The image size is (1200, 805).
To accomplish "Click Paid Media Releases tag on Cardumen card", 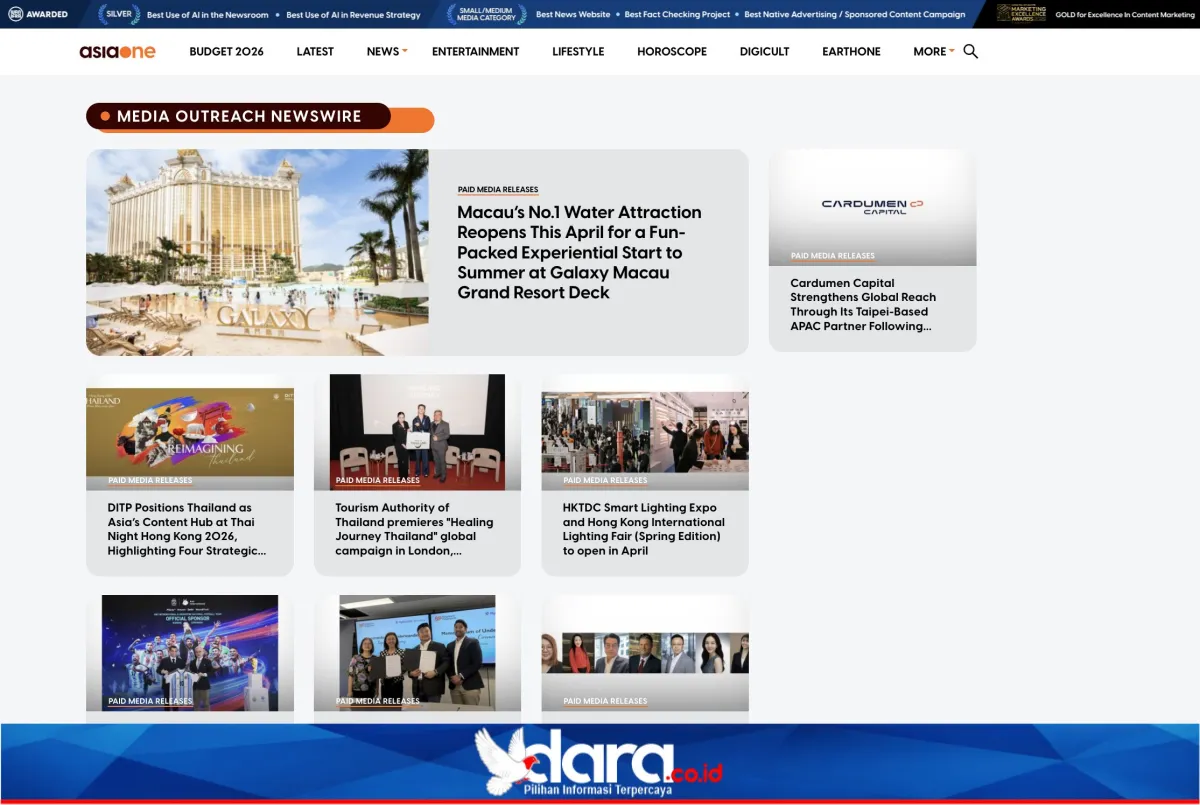I will click(x=833, y=256).
